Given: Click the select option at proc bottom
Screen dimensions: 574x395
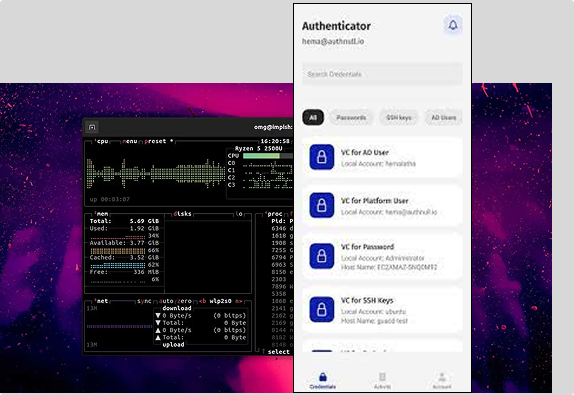Looking at the screenshot, I should tap(278, 352).
